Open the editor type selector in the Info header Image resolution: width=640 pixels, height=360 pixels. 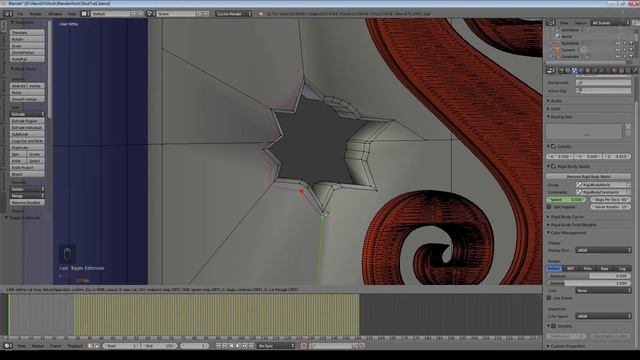click(x=7, y=13)
